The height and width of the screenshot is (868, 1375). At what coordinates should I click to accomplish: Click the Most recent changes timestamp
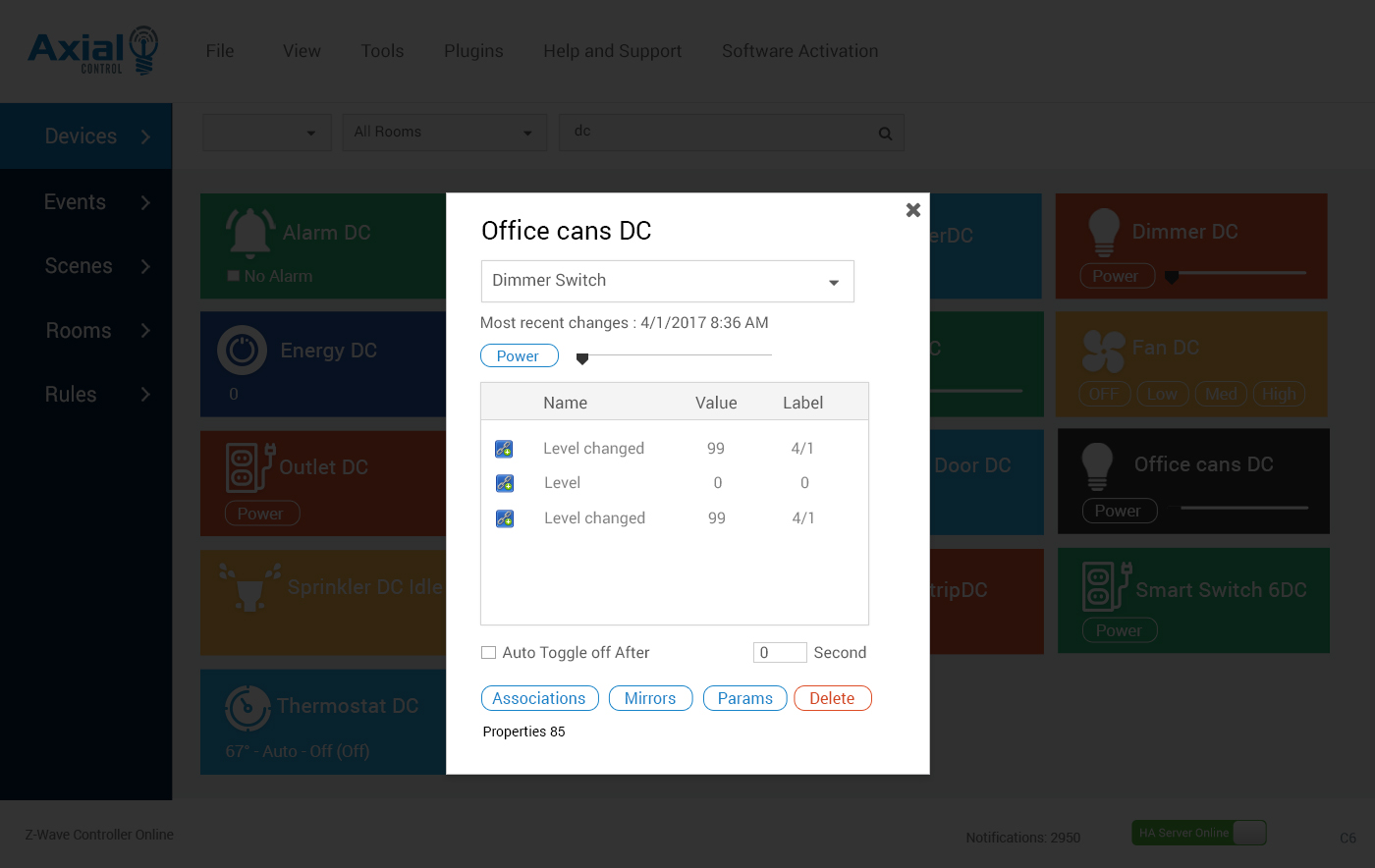click(625, 323)
